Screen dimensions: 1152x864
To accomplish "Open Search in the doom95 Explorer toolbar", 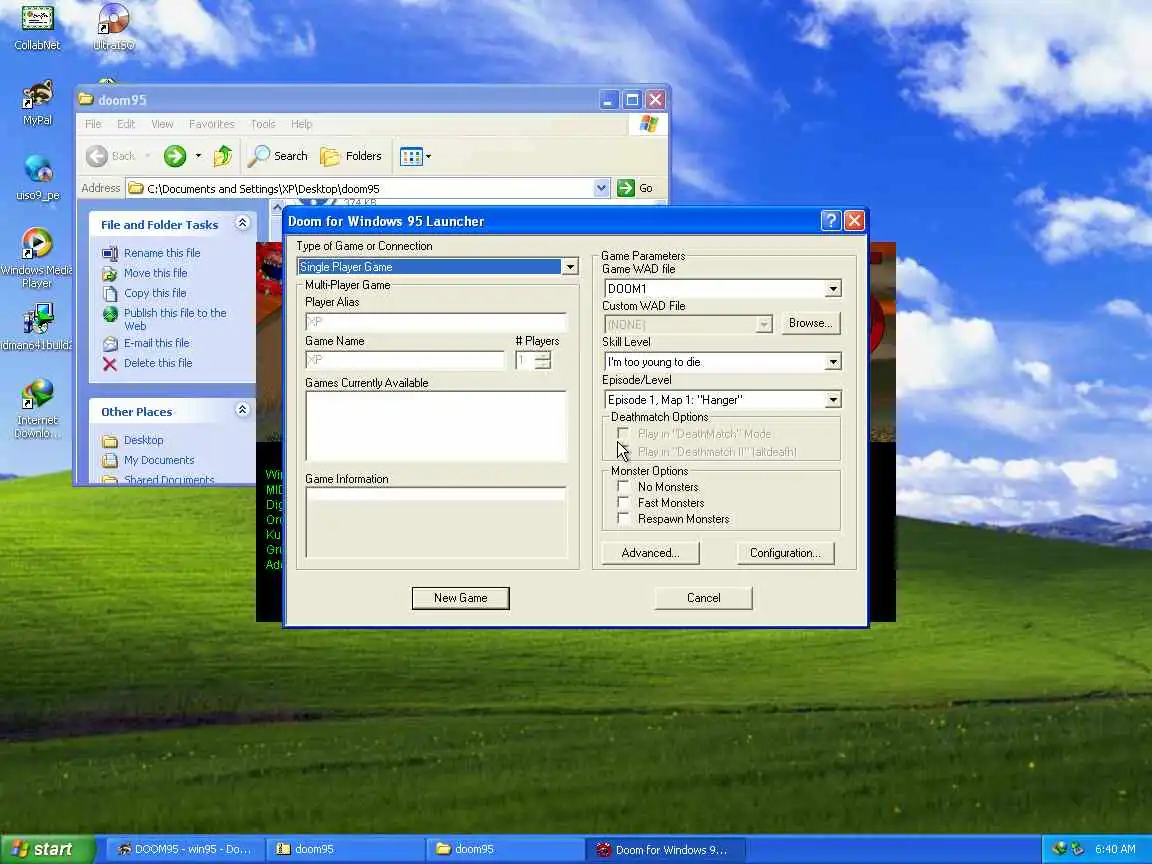I will (x=278, y=156).
